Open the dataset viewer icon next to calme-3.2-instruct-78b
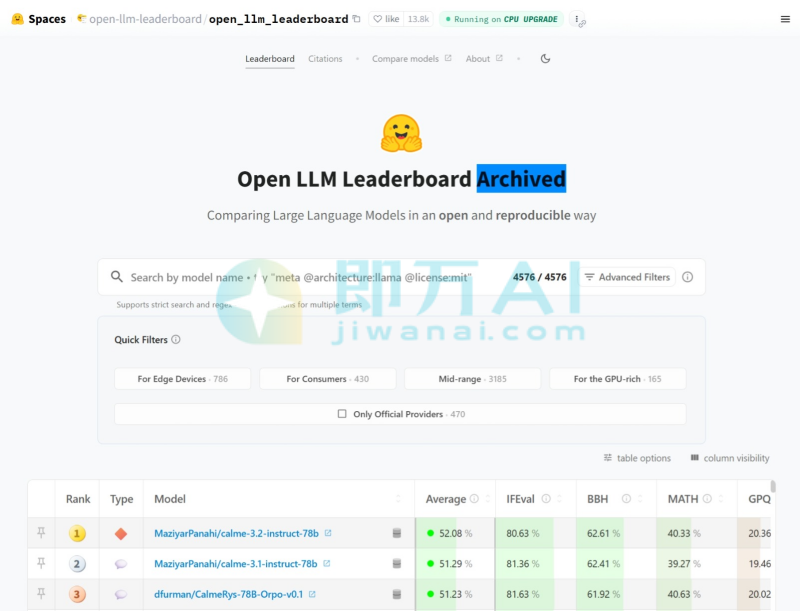This screenshot has height=611, width=800. click(398, 533)
